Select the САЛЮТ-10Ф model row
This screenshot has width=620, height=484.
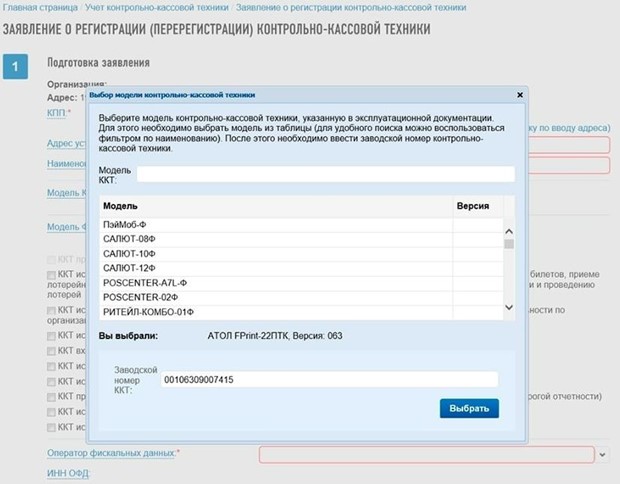coord(301,254)
